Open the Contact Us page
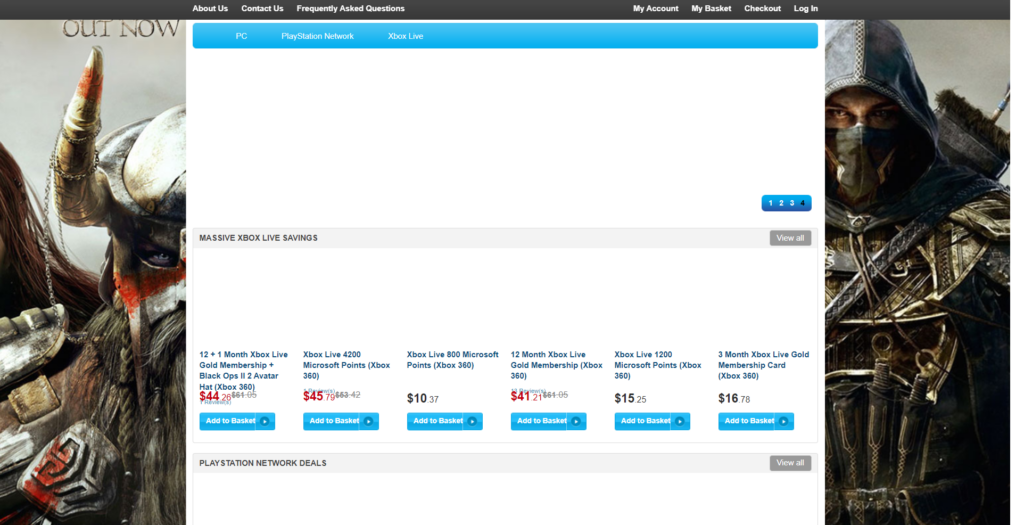The height and width of the screenshot is (525, 1024). pos(262,8)
